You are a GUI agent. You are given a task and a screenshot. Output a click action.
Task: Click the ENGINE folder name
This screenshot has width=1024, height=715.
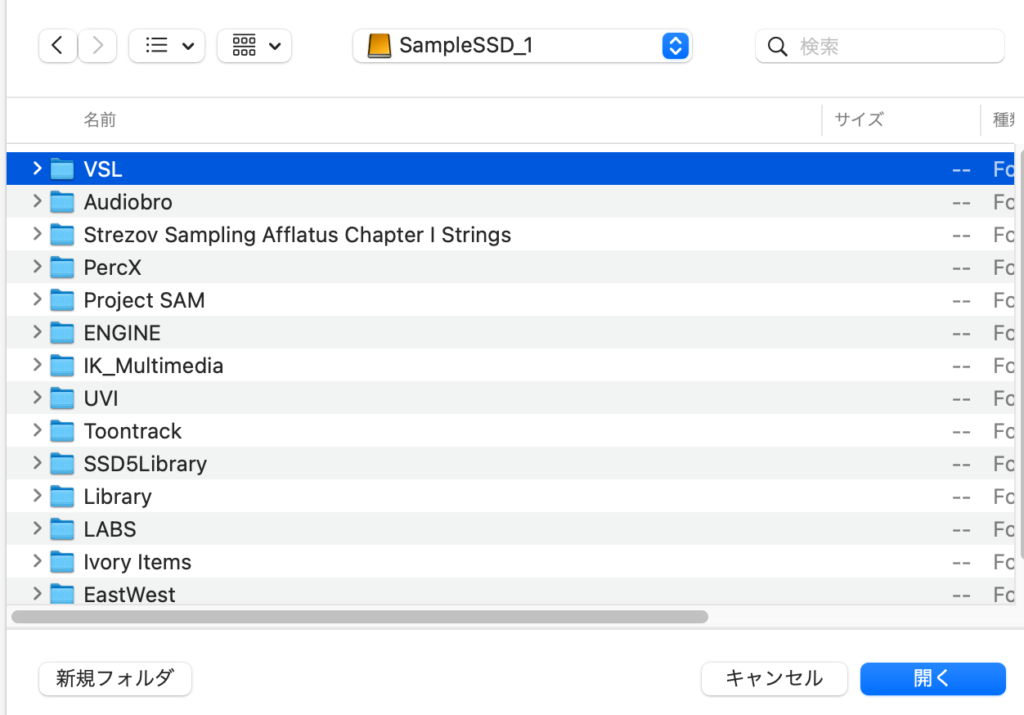(122, 332)
